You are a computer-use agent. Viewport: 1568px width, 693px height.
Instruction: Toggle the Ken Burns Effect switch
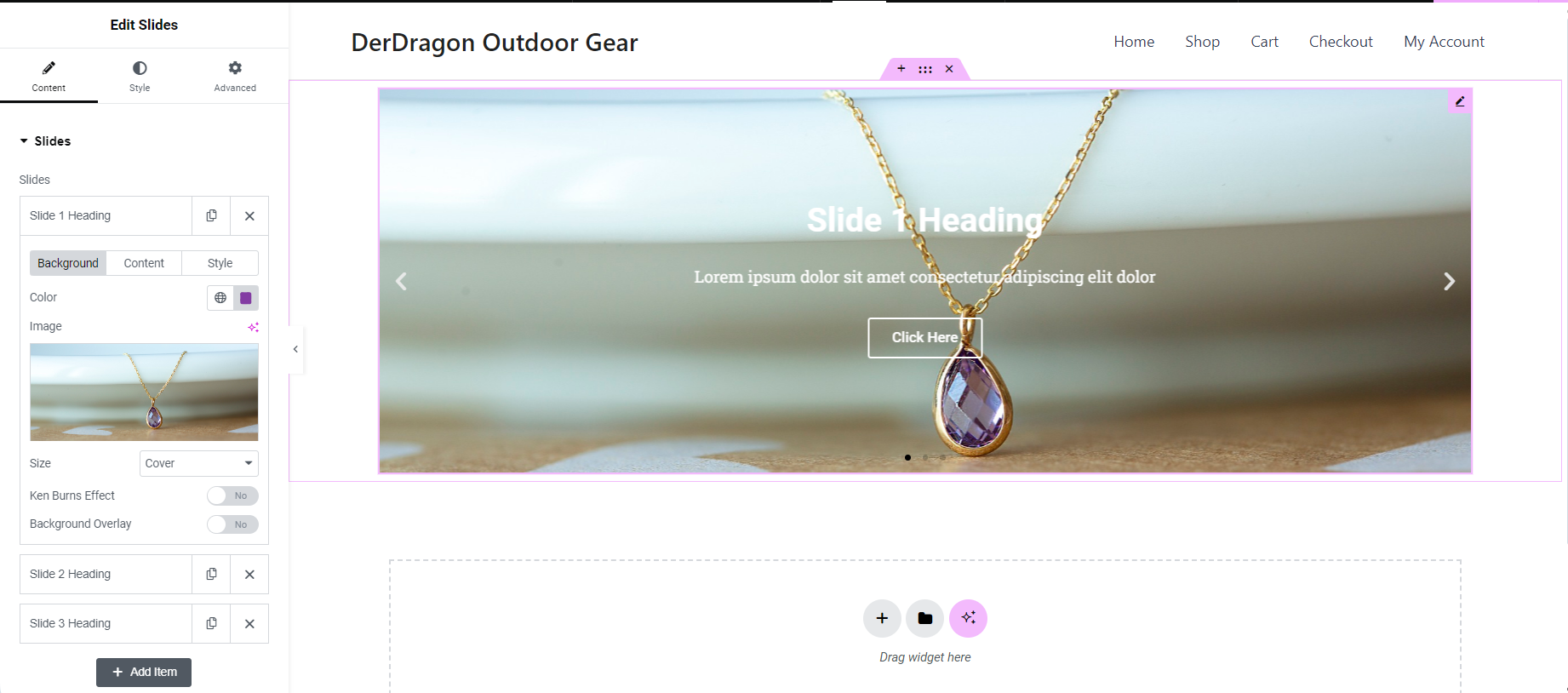pyautogui.click(x=232, y=495)
